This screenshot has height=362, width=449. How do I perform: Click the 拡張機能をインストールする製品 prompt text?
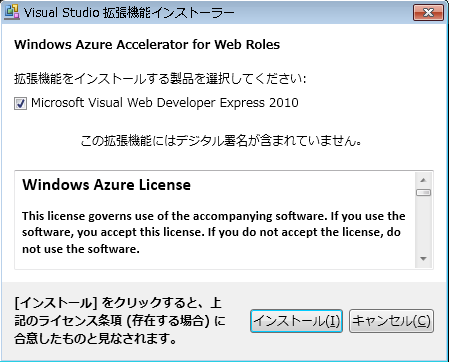[x=160, y=79]
